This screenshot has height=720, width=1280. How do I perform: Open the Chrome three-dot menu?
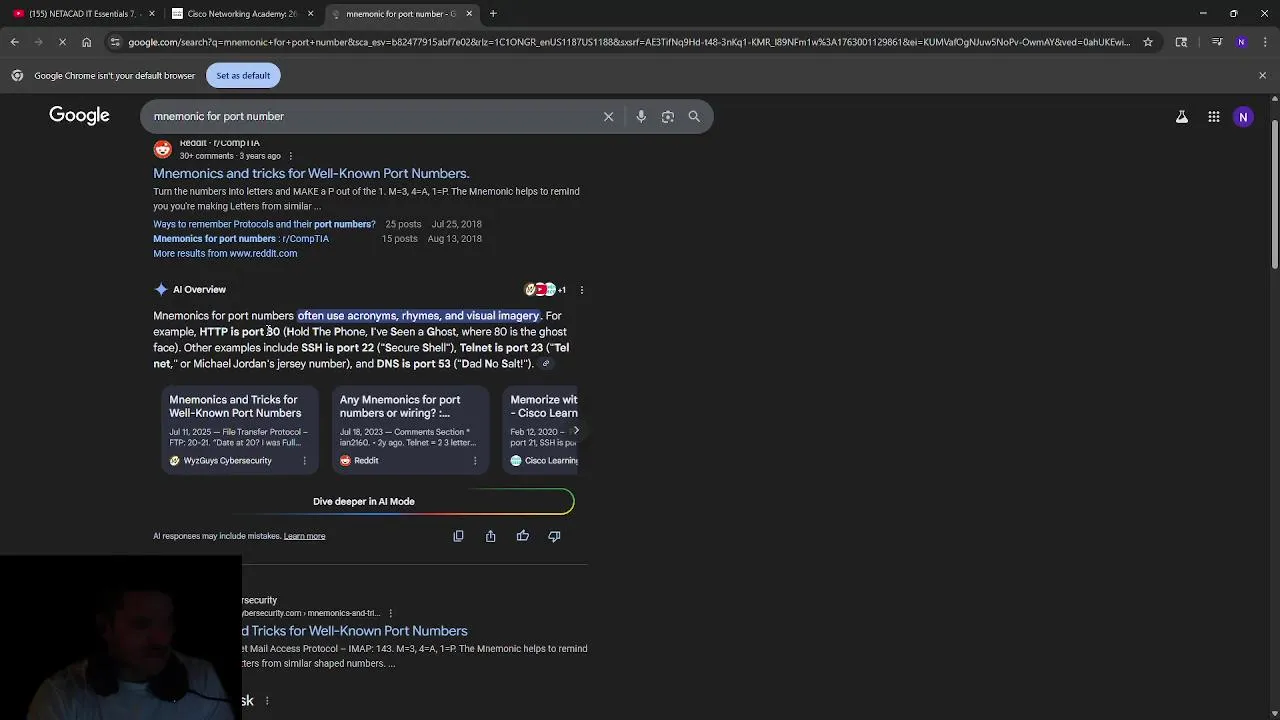[x=1264, y=42]
